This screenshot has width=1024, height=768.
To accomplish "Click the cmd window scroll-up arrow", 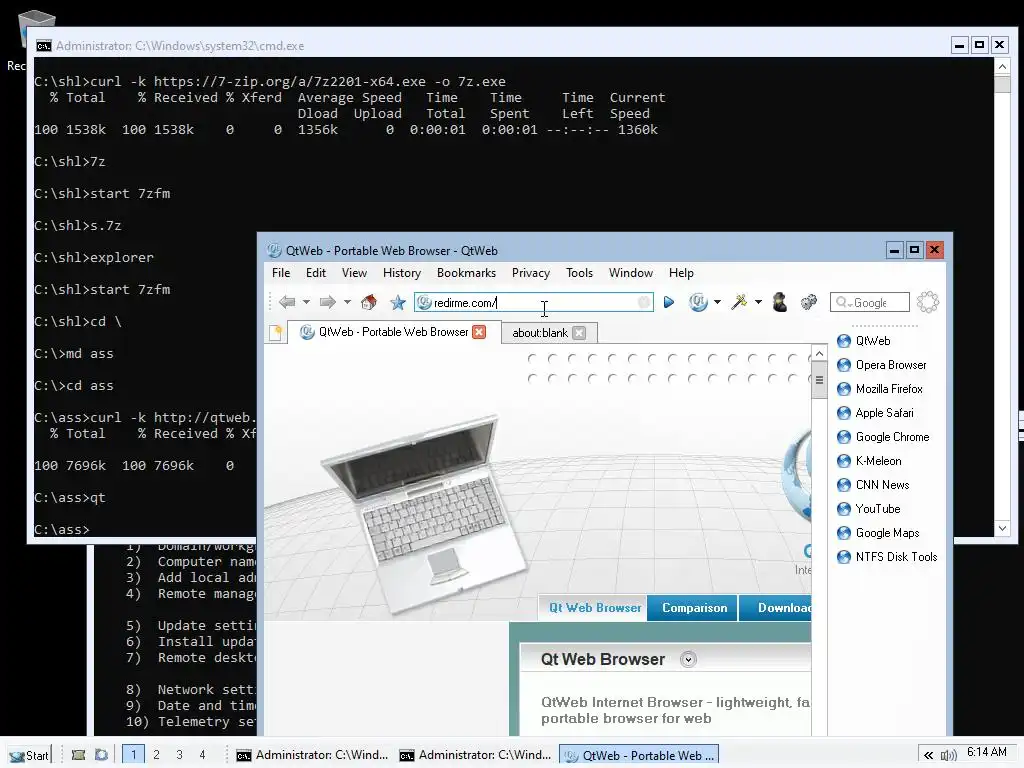I will click(x=1002, y=66).
